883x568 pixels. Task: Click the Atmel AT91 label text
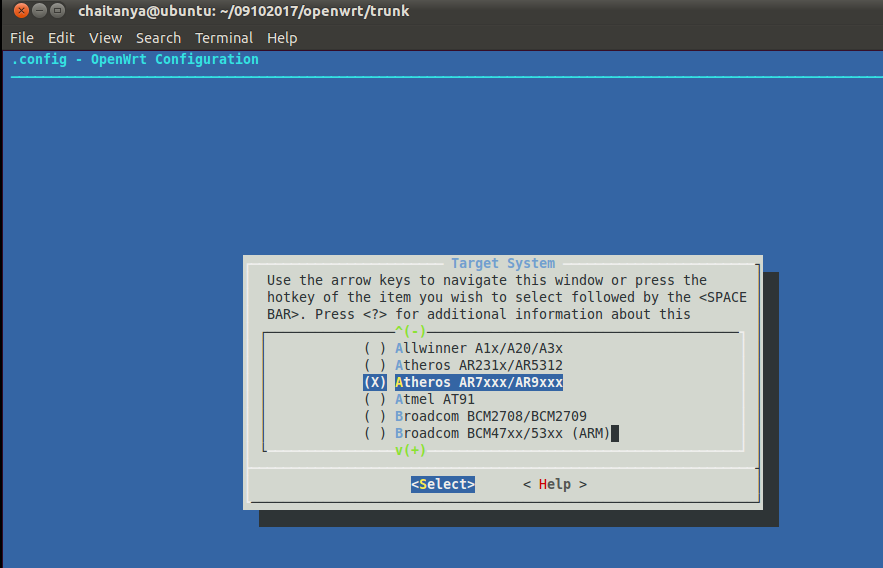435,399
